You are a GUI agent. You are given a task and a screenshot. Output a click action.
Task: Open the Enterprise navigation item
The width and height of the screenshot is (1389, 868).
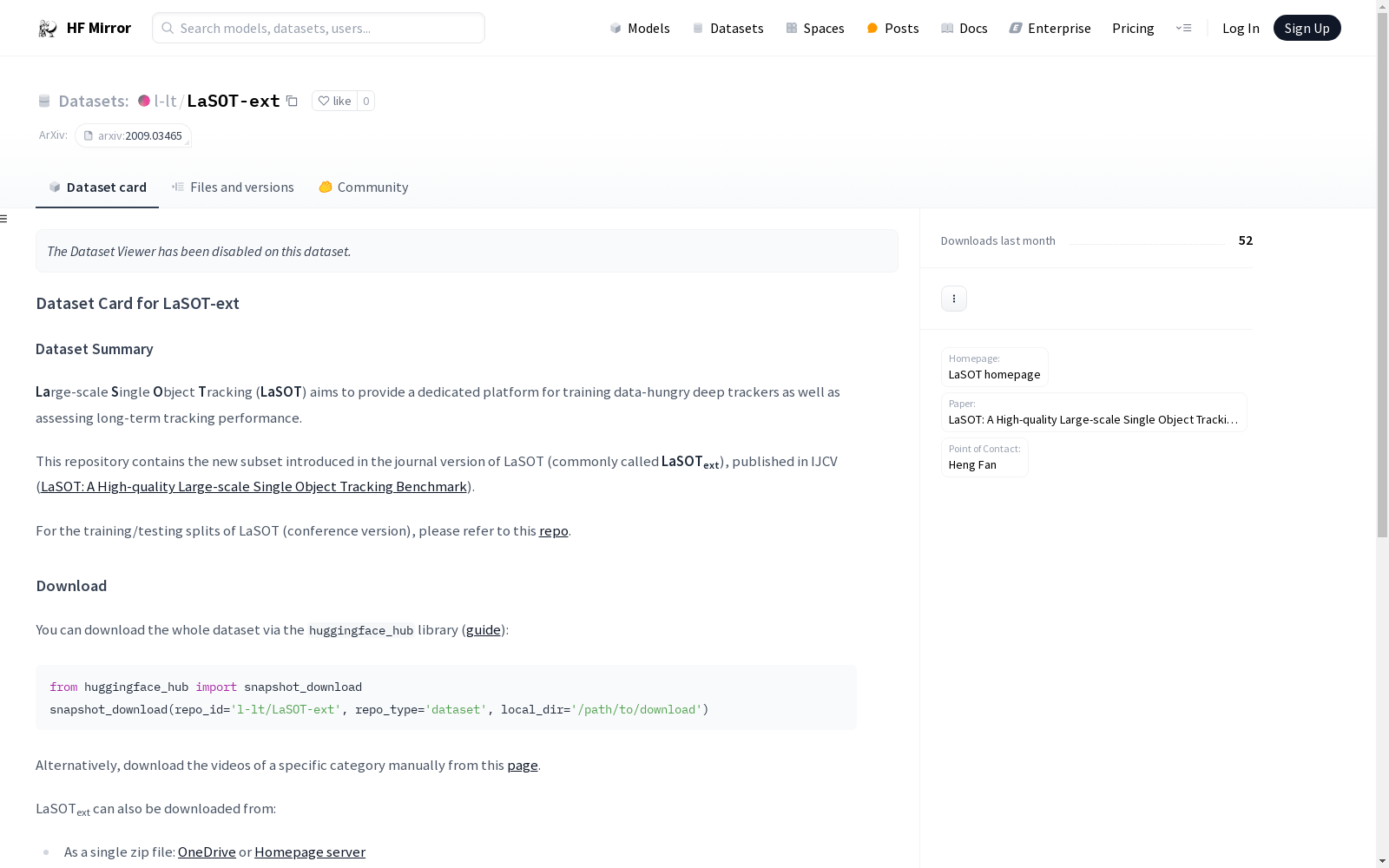pos(1050,29)
